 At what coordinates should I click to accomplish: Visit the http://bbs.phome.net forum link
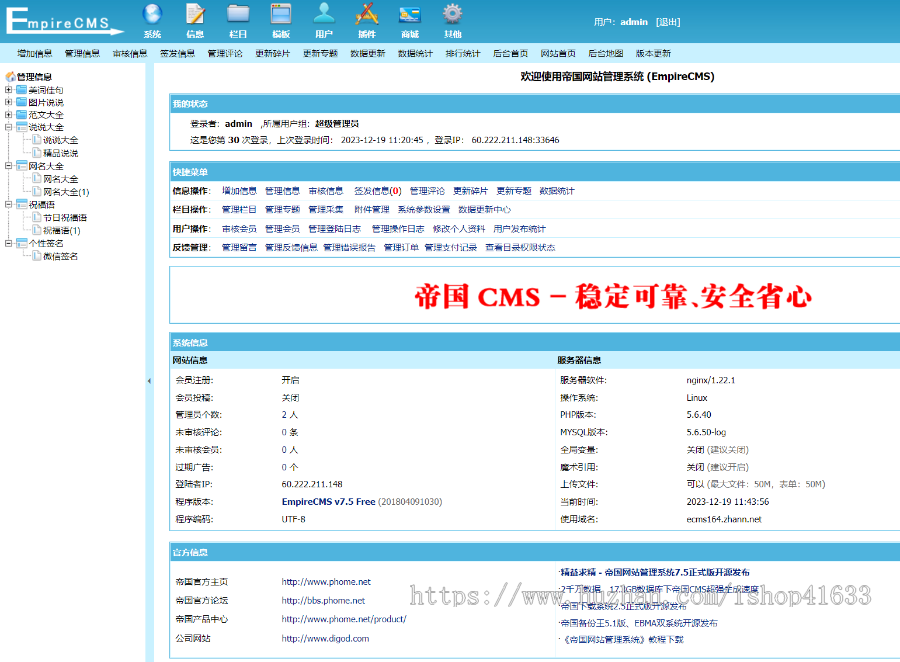click(x=323, y=601)
